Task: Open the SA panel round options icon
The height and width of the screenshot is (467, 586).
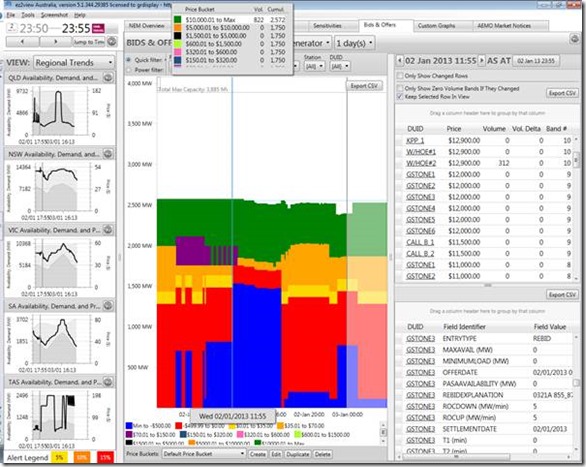Action: click(x=108, y=306)
